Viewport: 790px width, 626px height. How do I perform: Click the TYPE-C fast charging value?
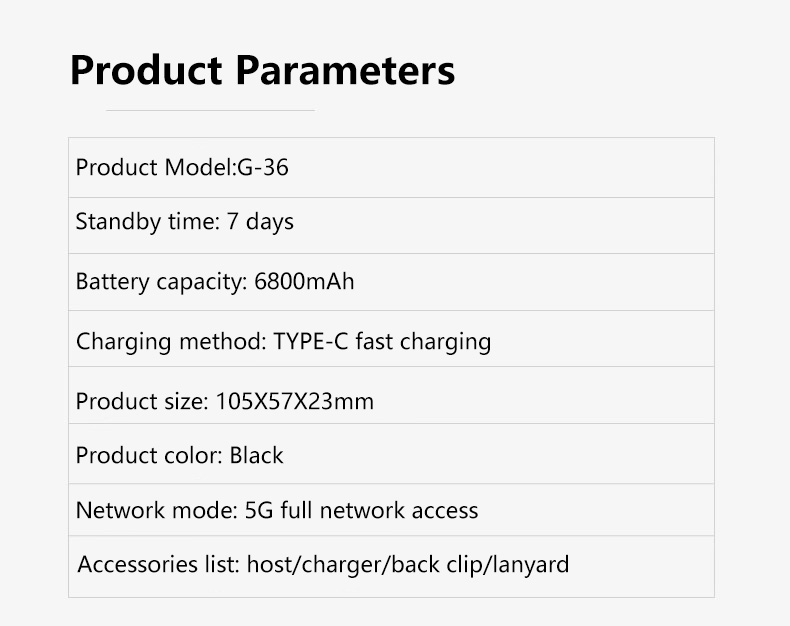click(383, 341)
